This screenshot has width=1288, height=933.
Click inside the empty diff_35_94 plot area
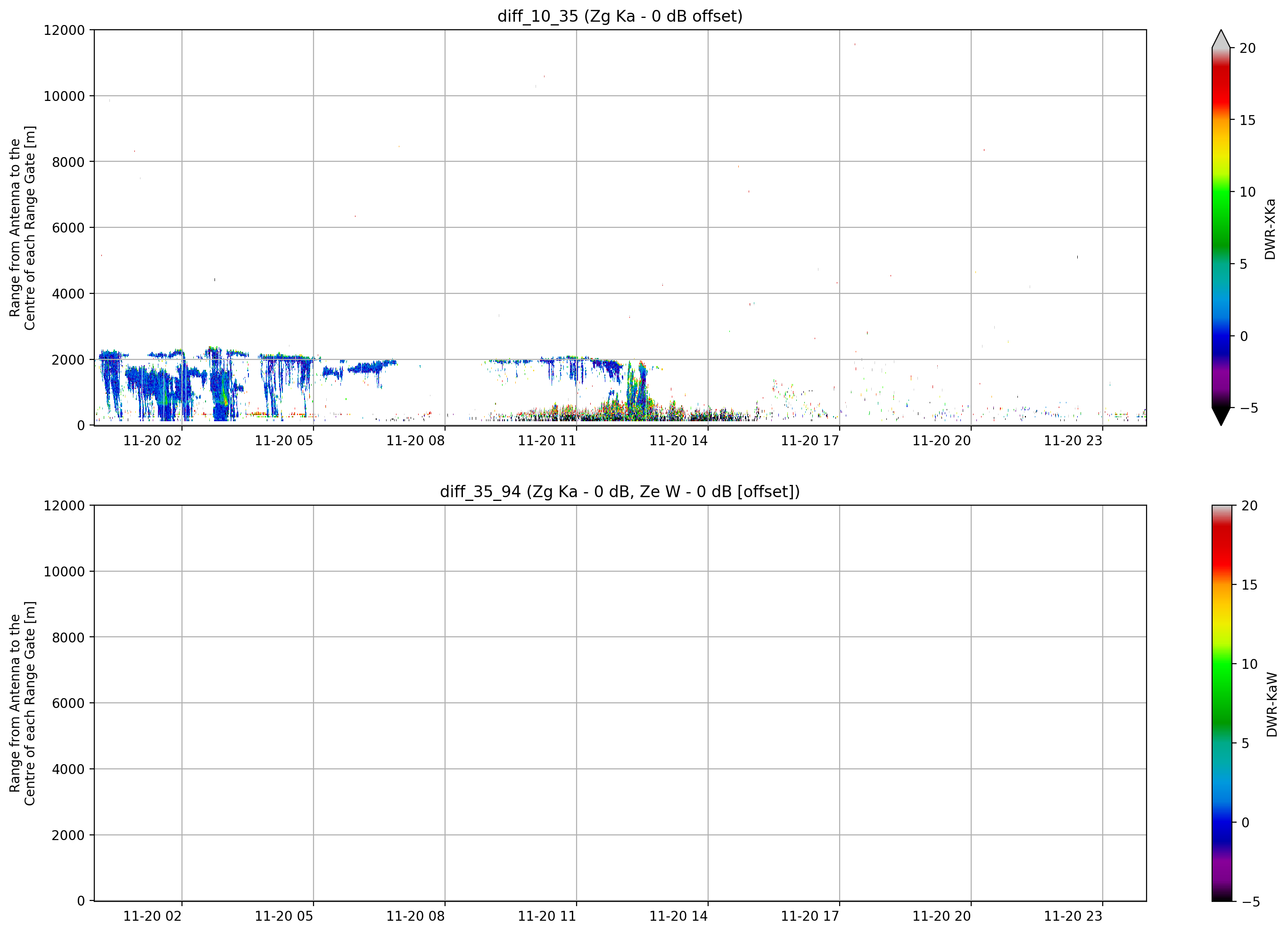point(620,703)
